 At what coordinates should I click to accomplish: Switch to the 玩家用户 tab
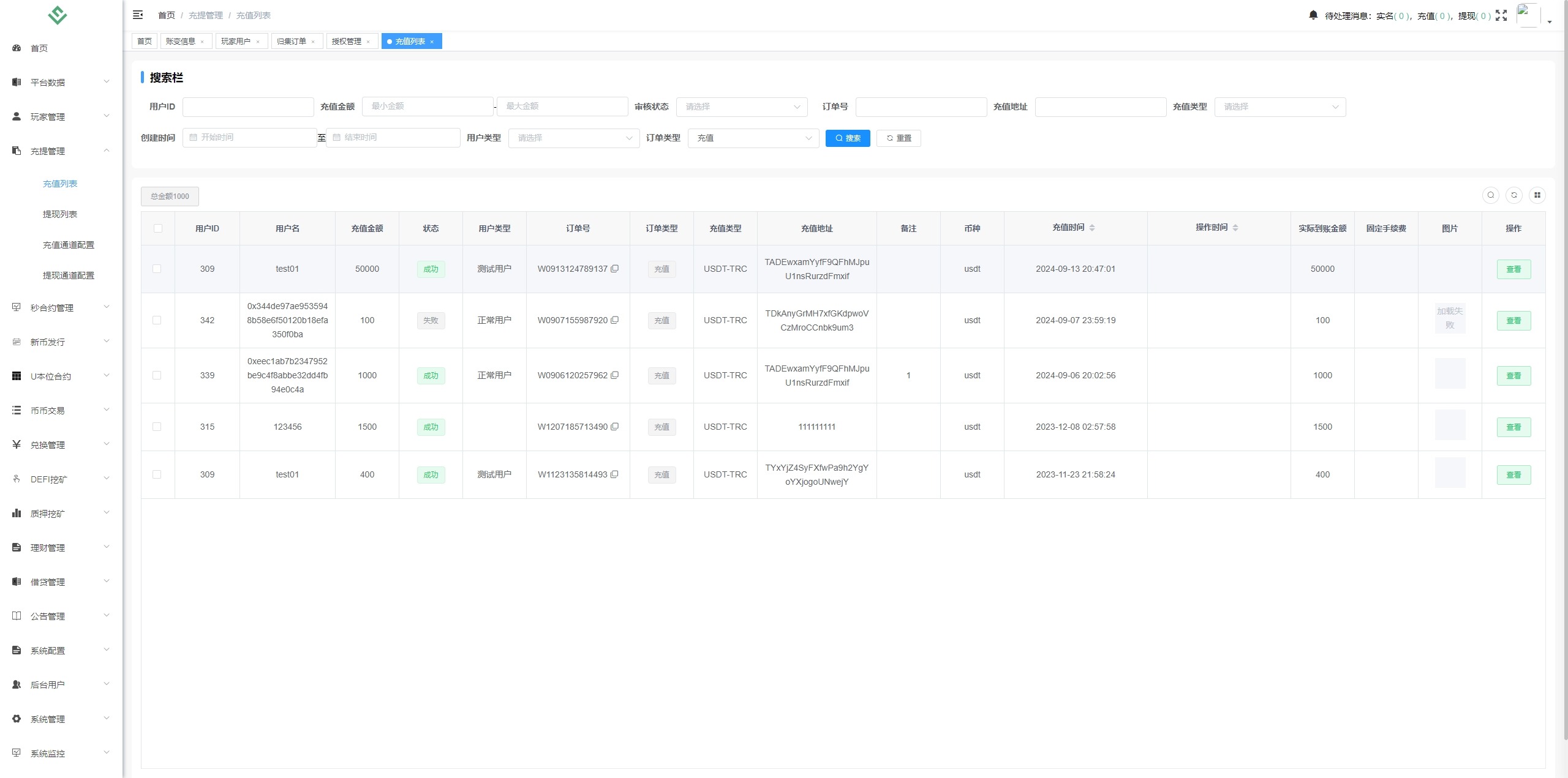pos(236,41)
